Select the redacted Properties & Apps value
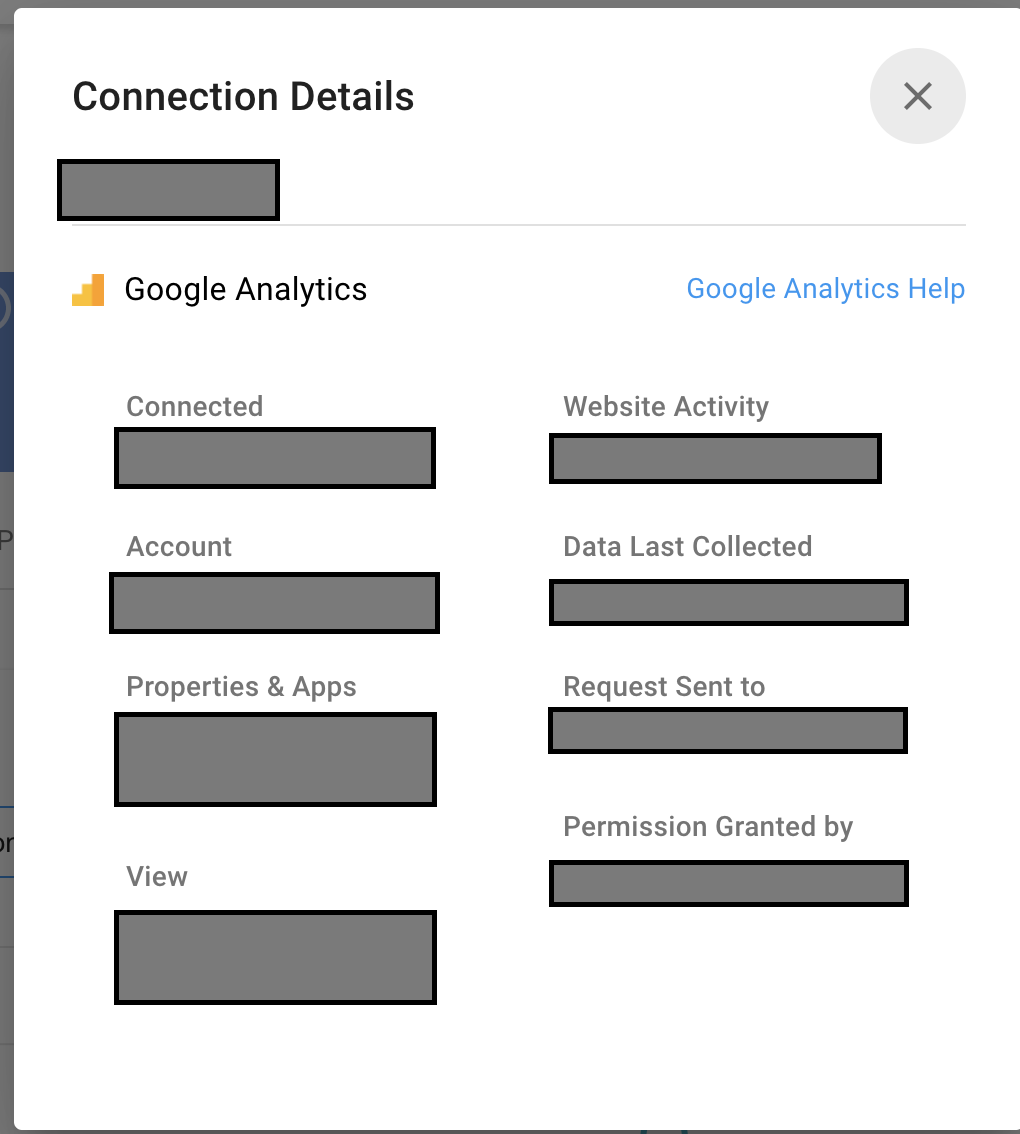Screen dimensions: 1020x1134 click(275, 759)
